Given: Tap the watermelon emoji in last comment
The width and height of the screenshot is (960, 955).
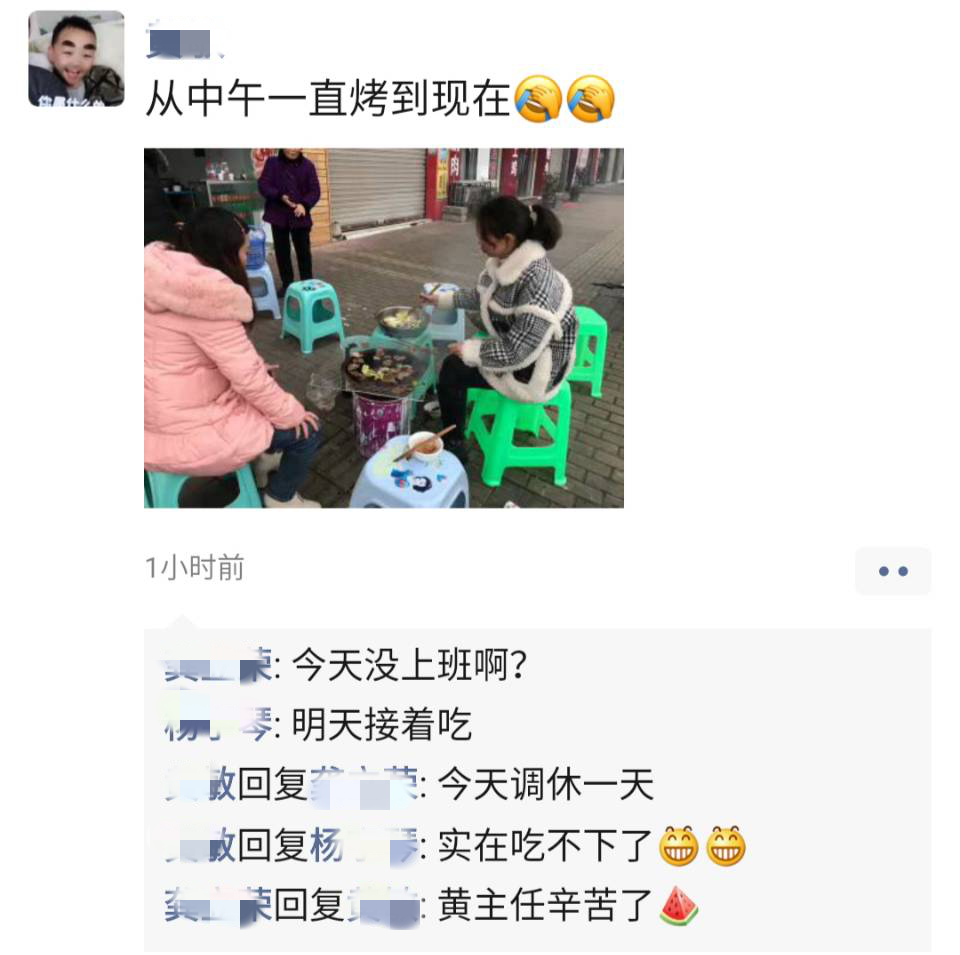Looking at the screenshot, I should click(x=678, y=906).
